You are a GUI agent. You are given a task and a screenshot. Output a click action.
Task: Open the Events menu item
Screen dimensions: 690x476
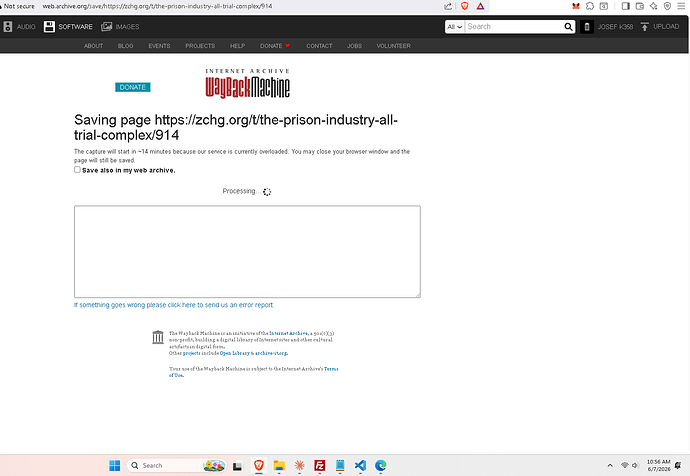coord(159,46)
